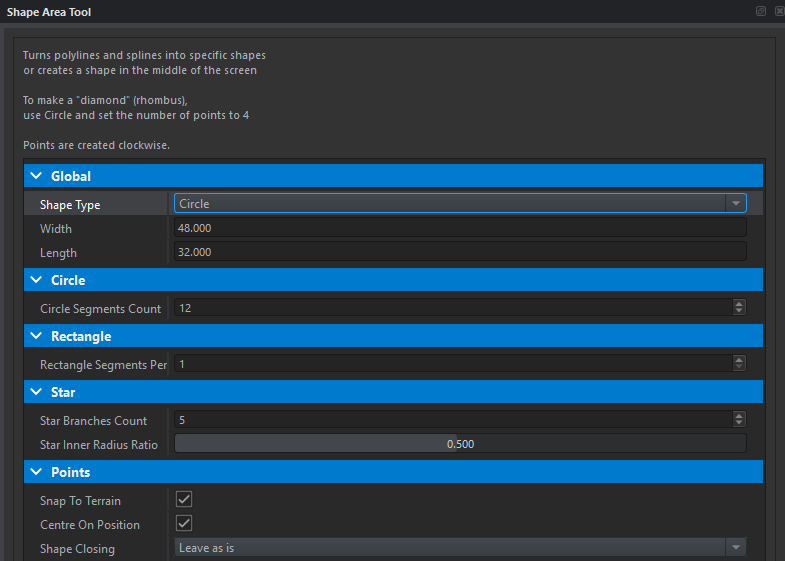Screen dimensions: 785x561
Task: Click the Star Branches Count input field
Action: [450, 420]
